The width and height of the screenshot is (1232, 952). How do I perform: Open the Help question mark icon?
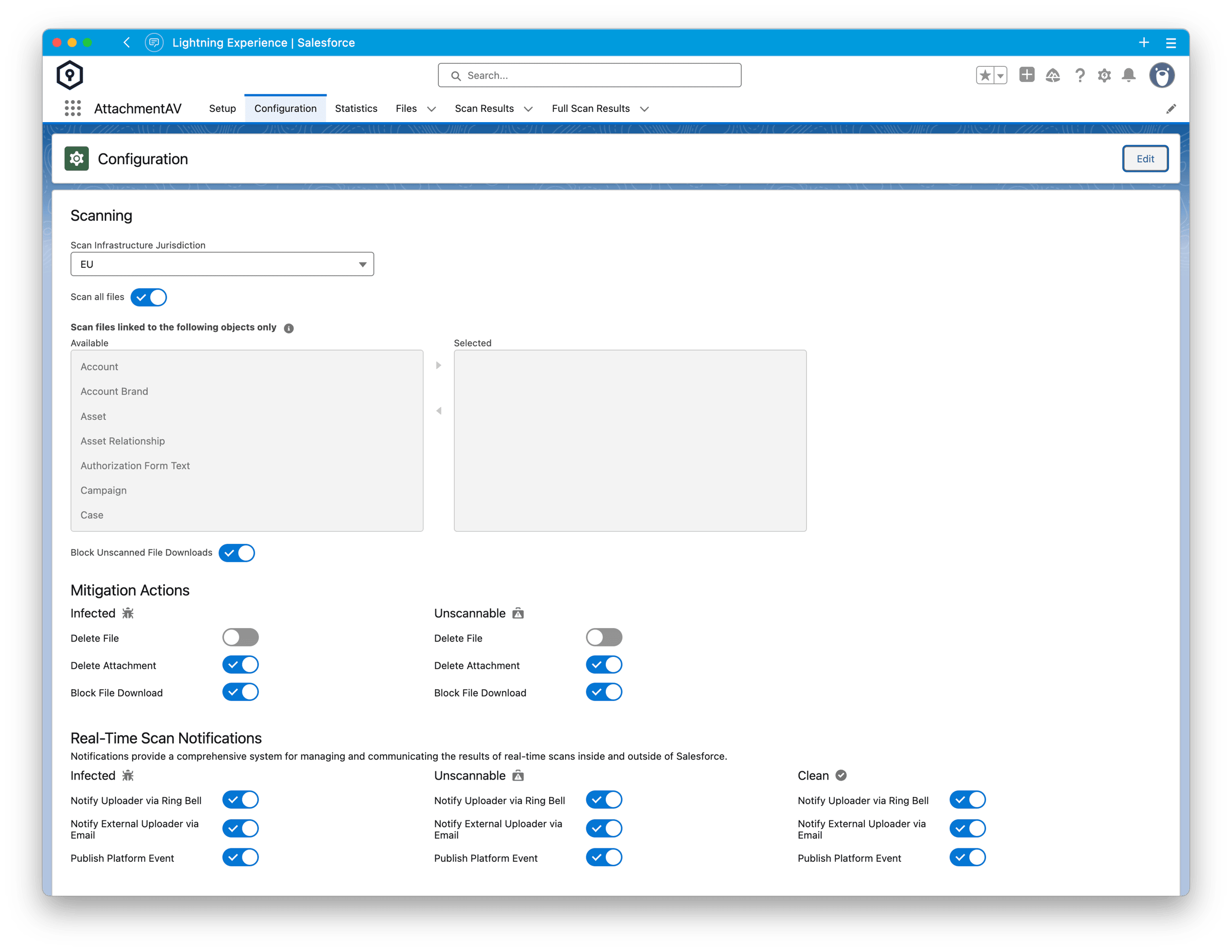1079,75
